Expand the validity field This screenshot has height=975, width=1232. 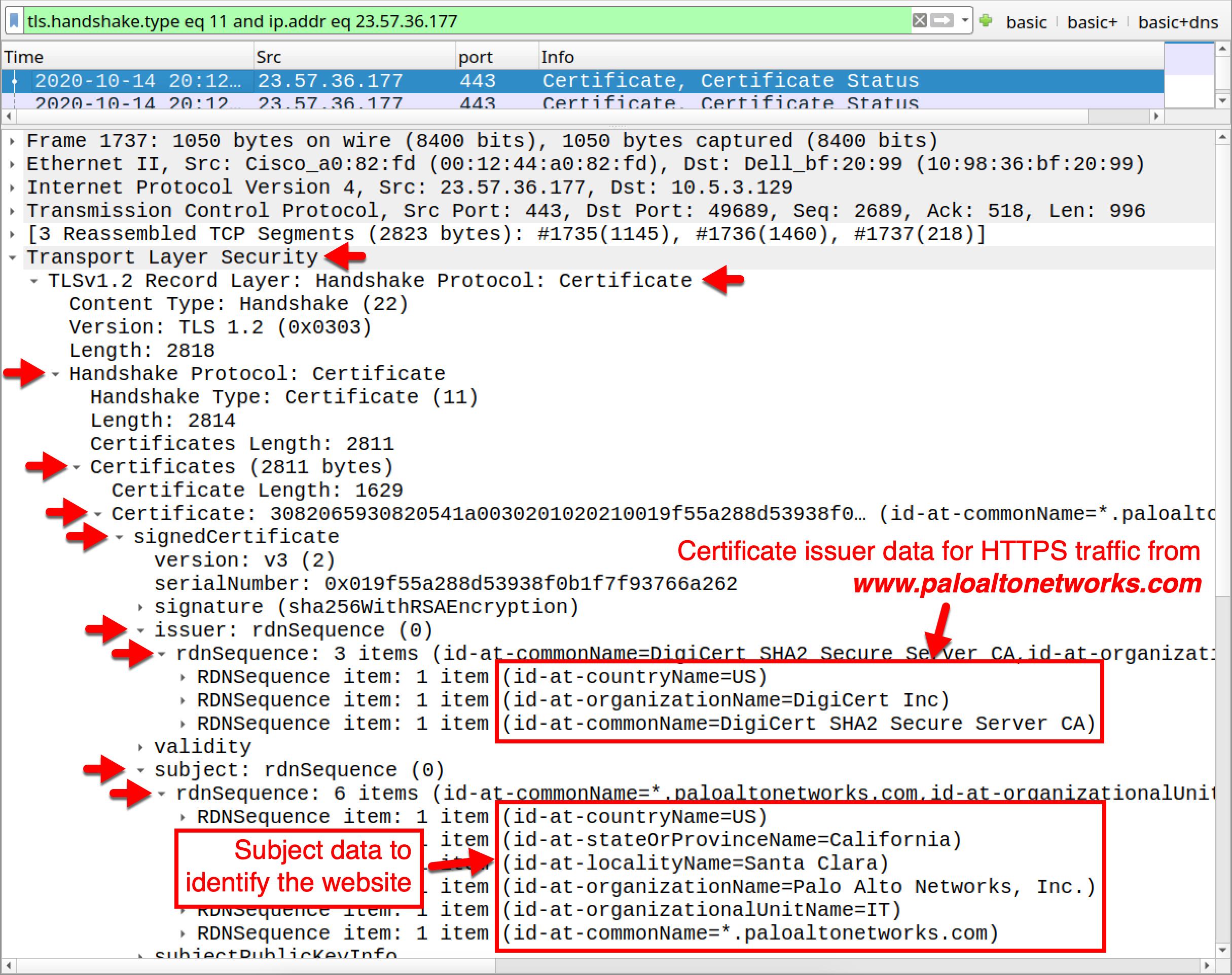pyautogui.click(x=140, y=745)
